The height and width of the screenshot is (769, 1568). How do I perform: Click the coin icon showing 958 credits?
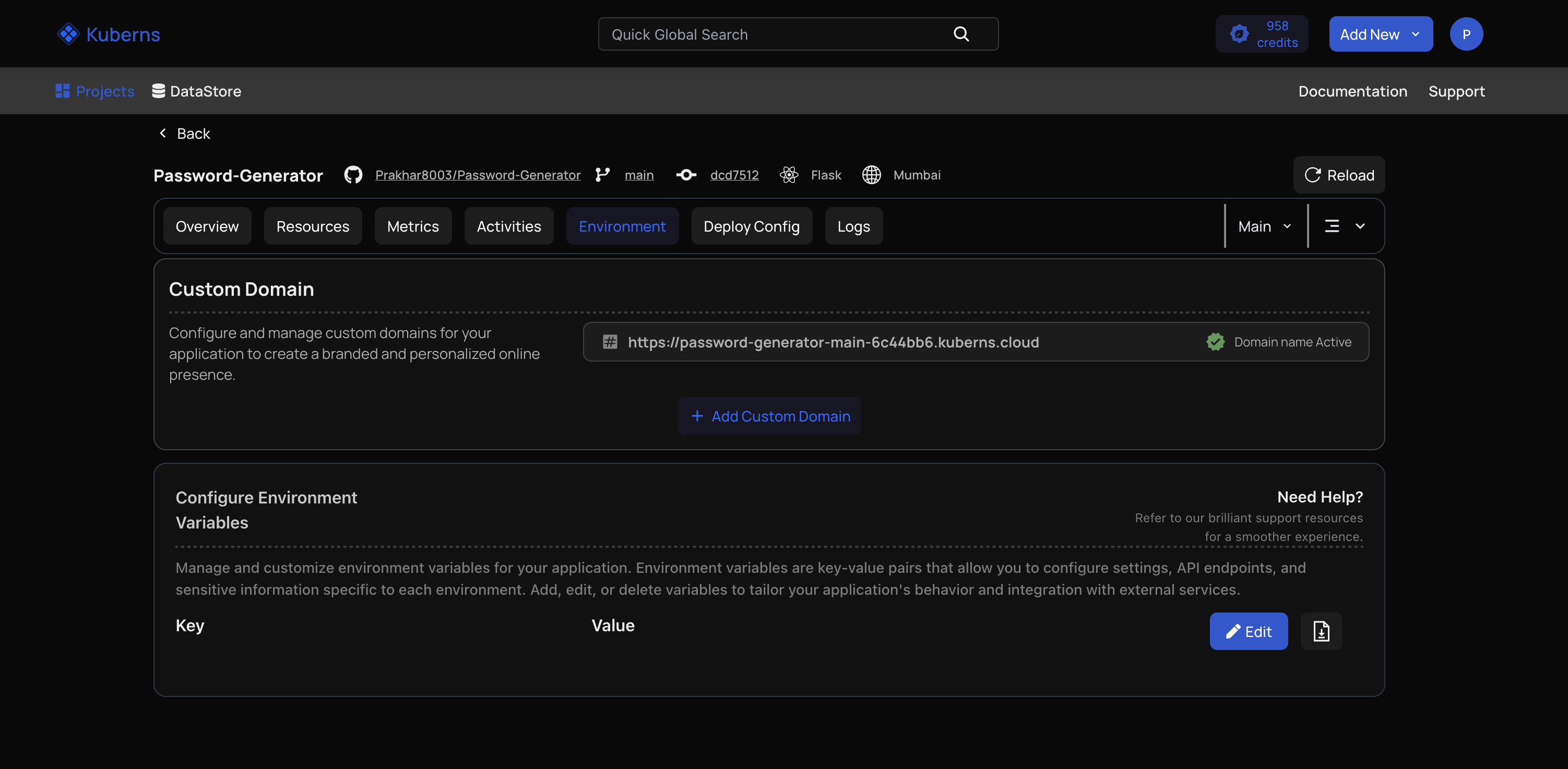pyautogui.click(x=1240, y=33)
